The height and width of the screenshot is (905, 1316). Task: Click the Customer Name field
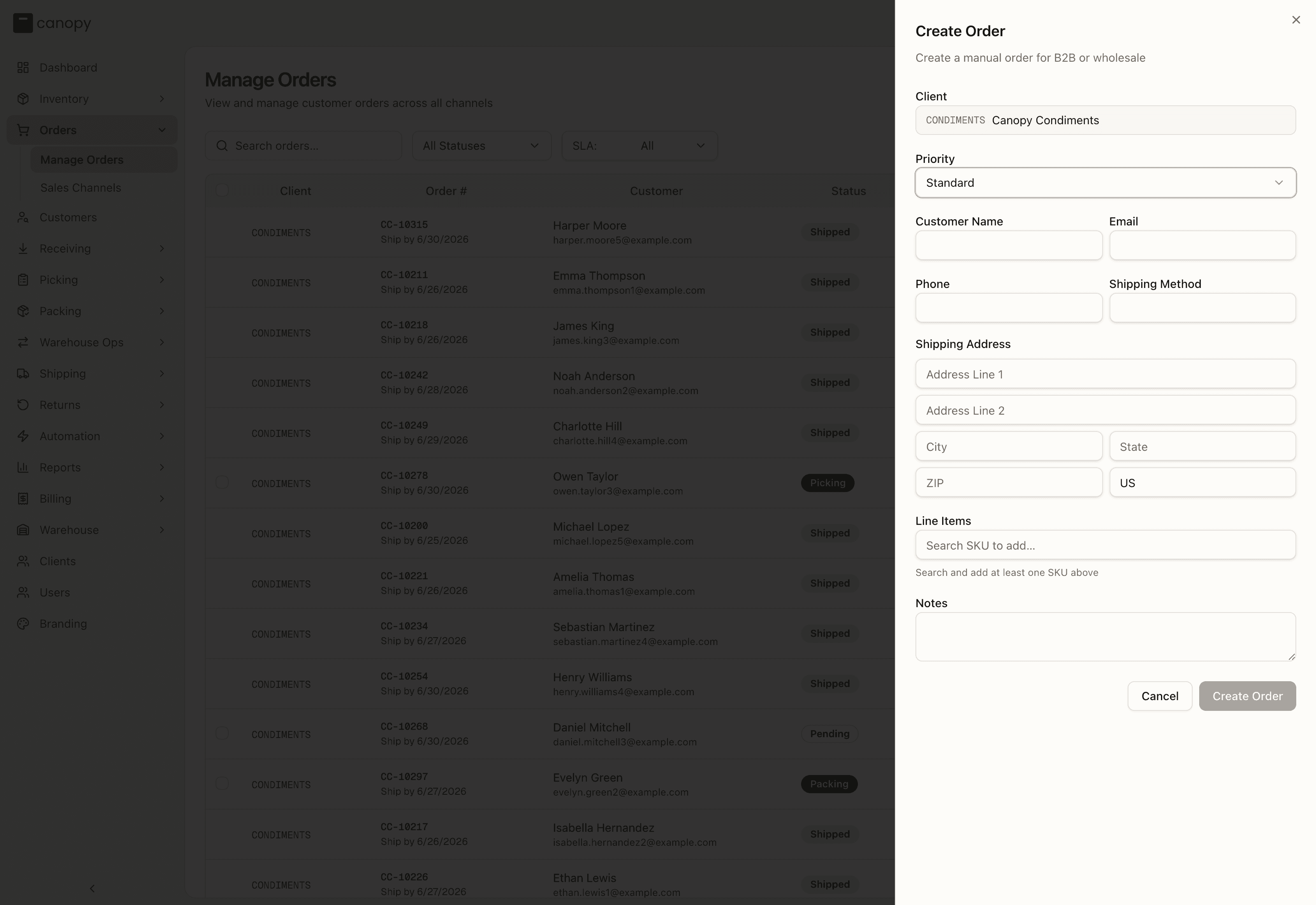(x=1009, y=245)
